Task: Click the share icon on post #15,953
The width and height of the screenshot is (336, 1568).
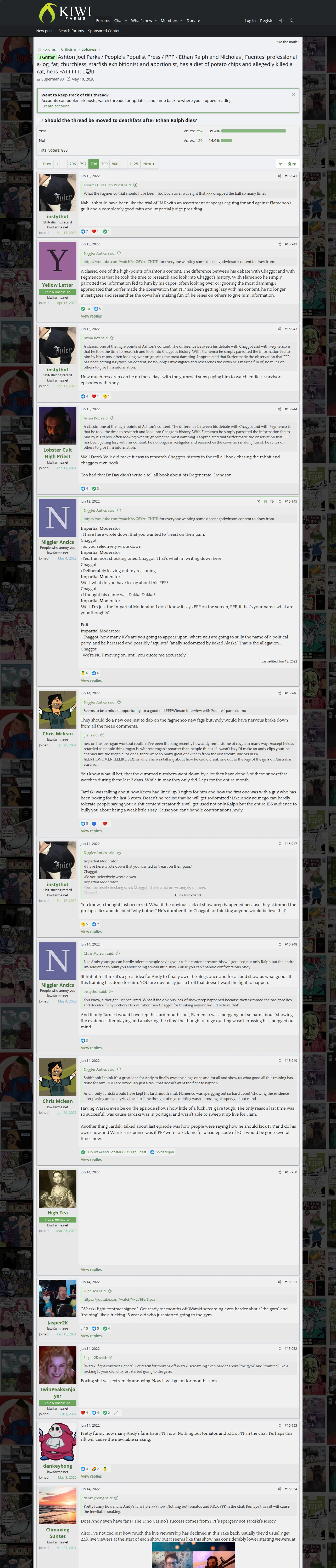Action: [279, 1425]
